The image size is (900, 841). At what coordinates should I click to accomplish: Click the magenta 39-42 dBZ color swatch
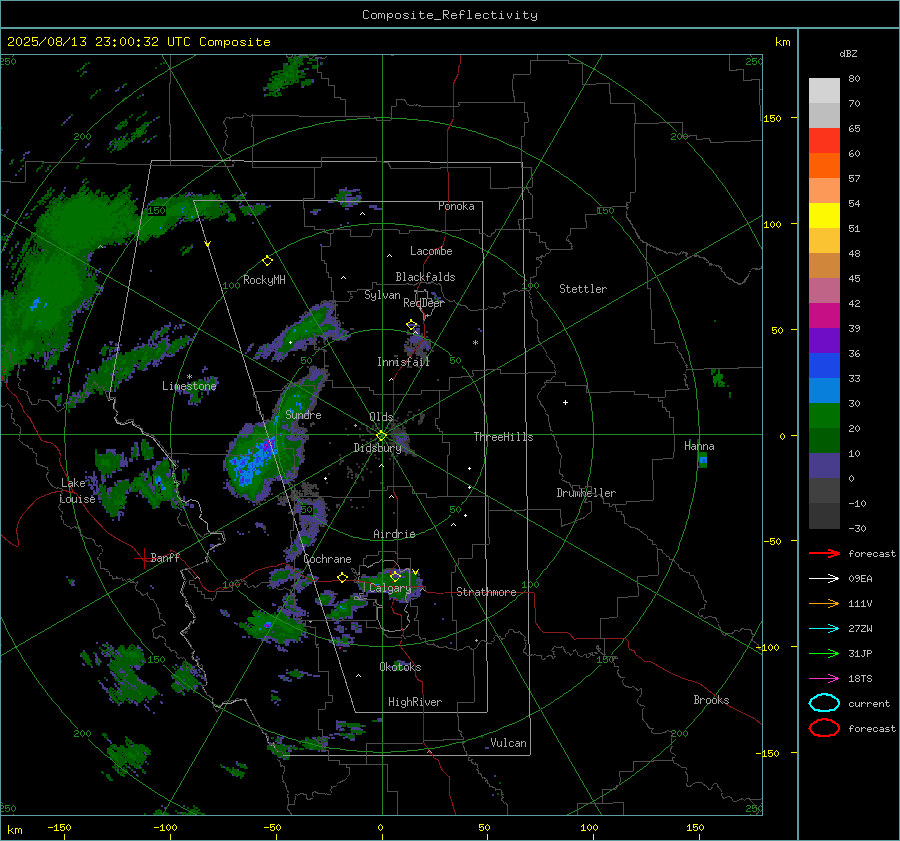tap(824, 316)
